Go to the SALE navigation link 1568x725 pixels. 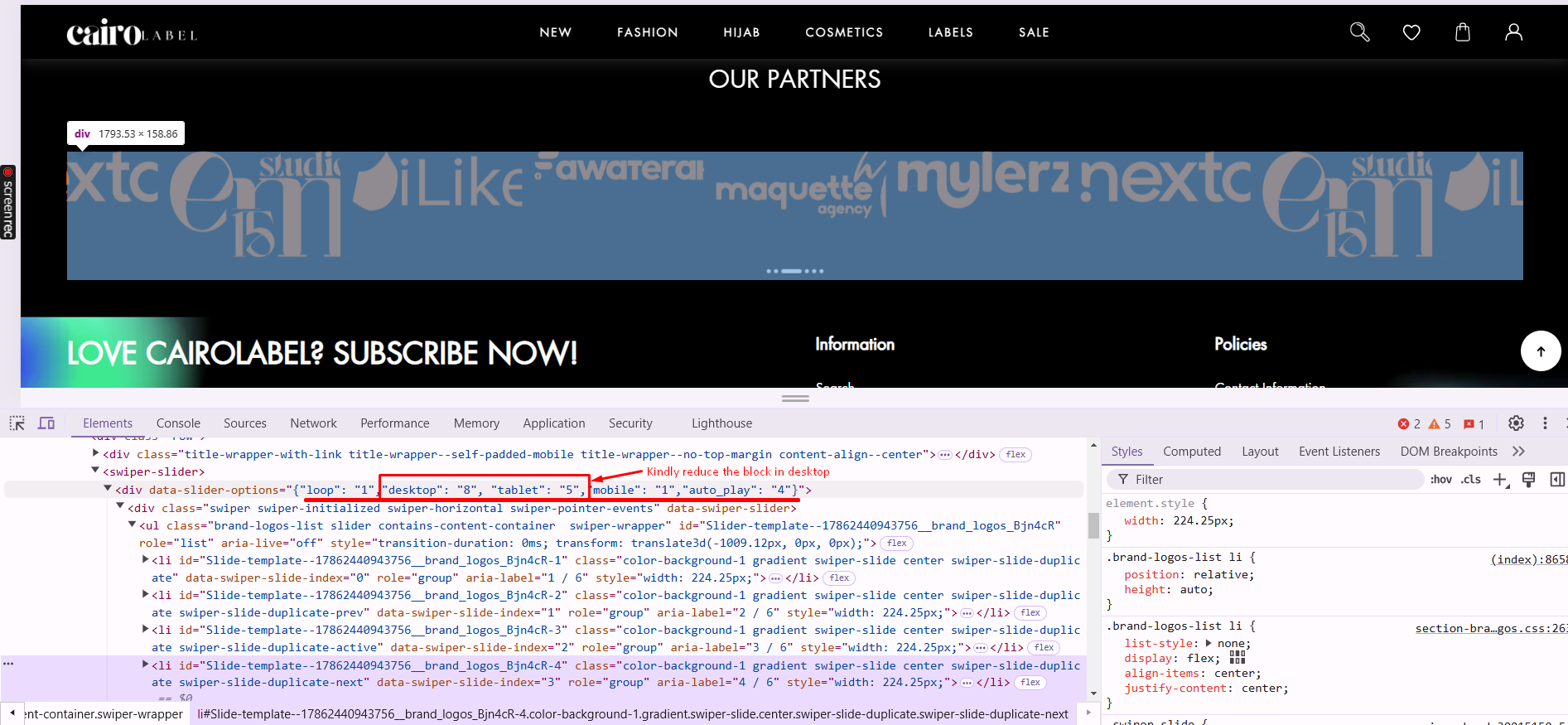point(1034,32)
